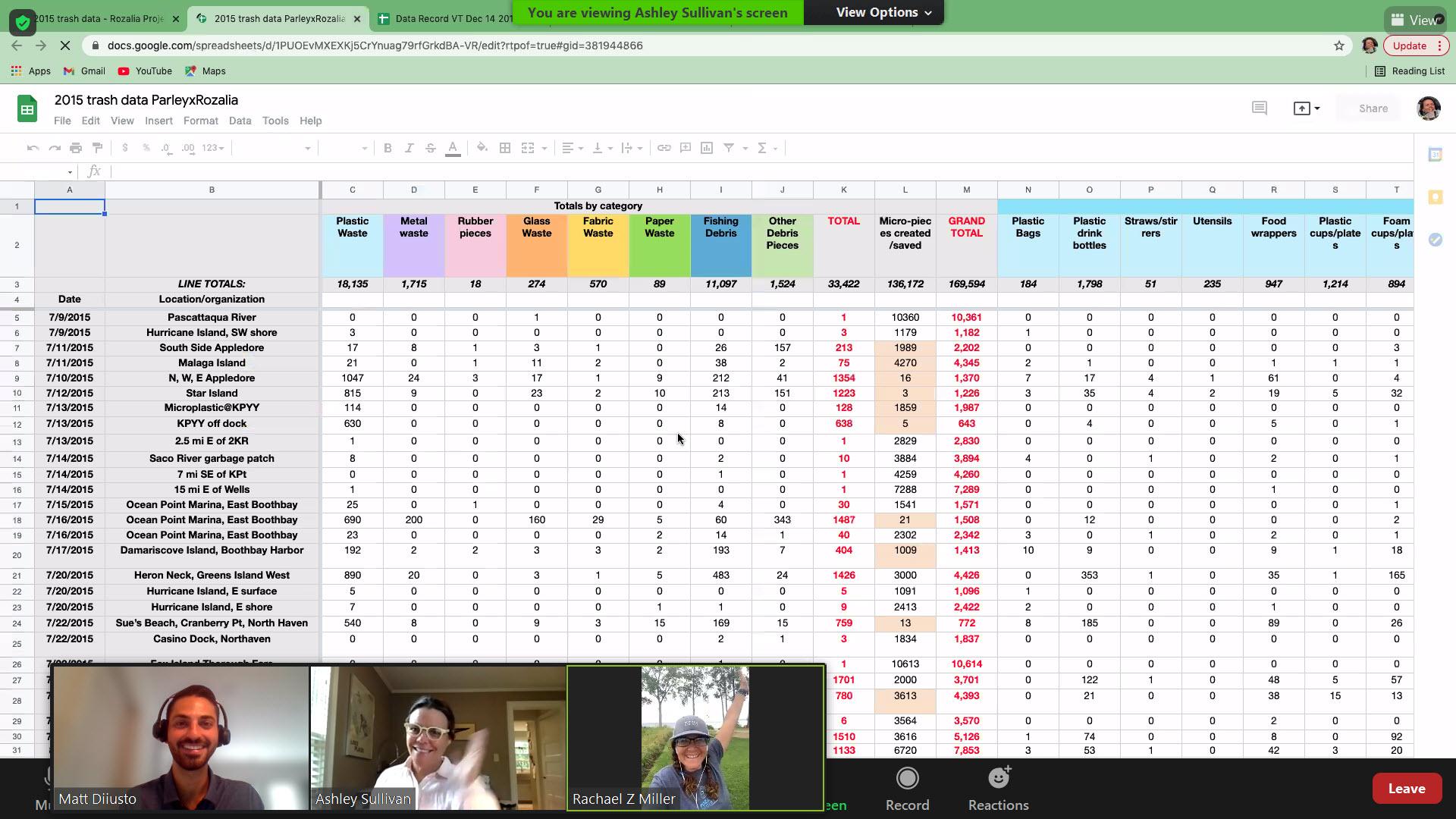Open comment history icon near Share

click(1259, 108)
